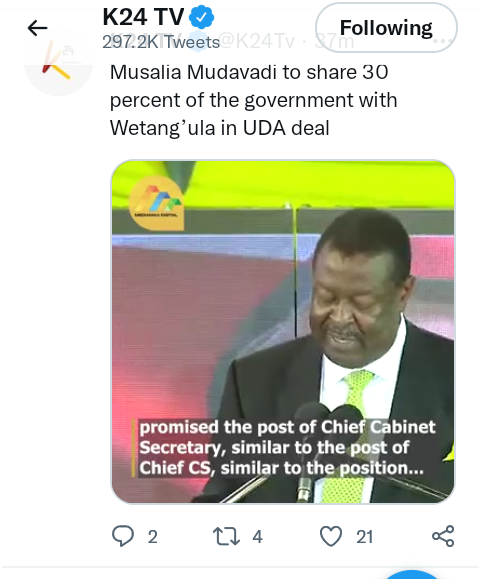Open the reply speech bubble icon
This screenshot has height=579, width=480.
pyautogui.click(x=123, y=536)
